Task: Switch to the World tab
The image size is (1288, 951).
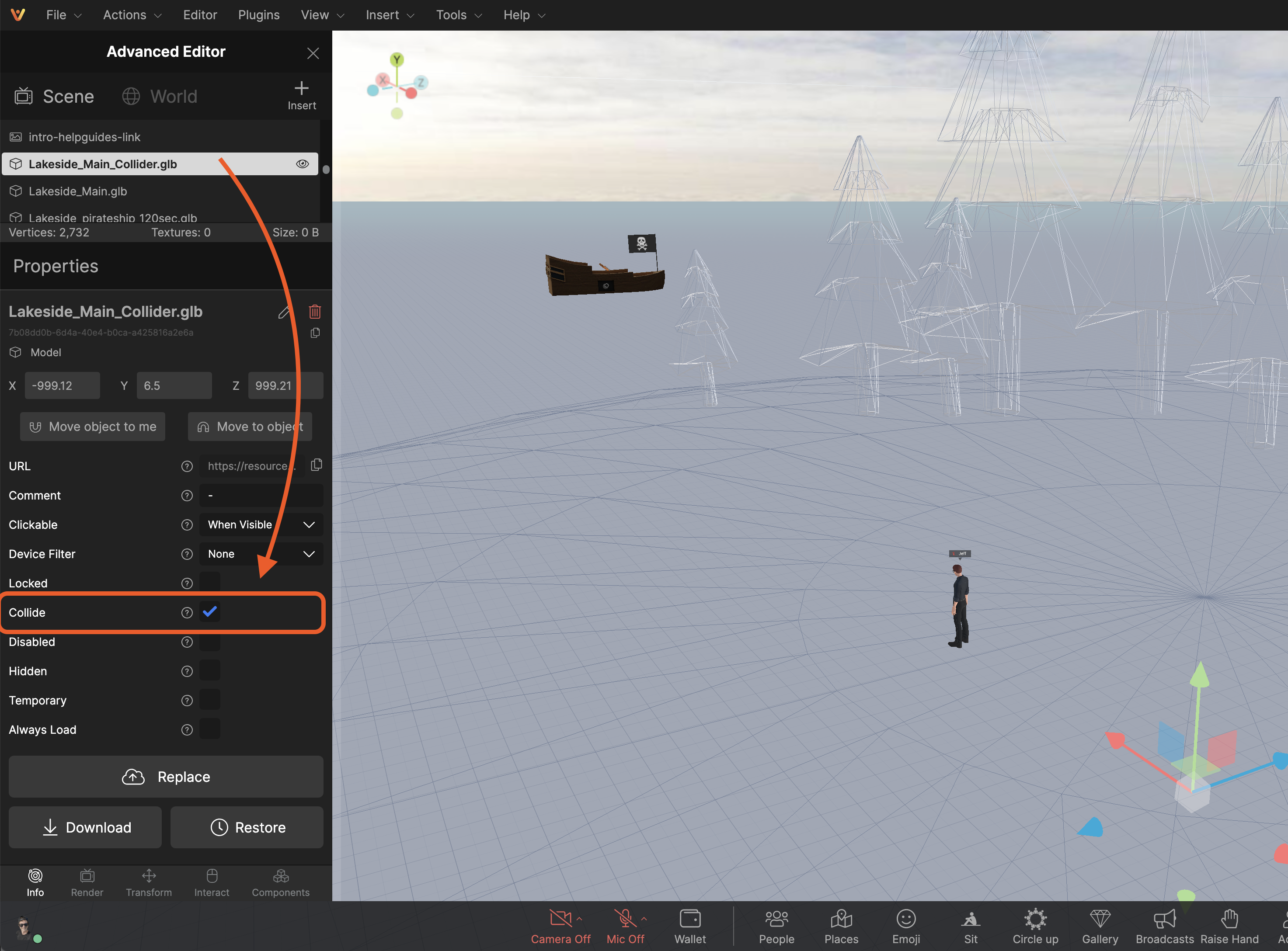Action: [x=160, y=96]
